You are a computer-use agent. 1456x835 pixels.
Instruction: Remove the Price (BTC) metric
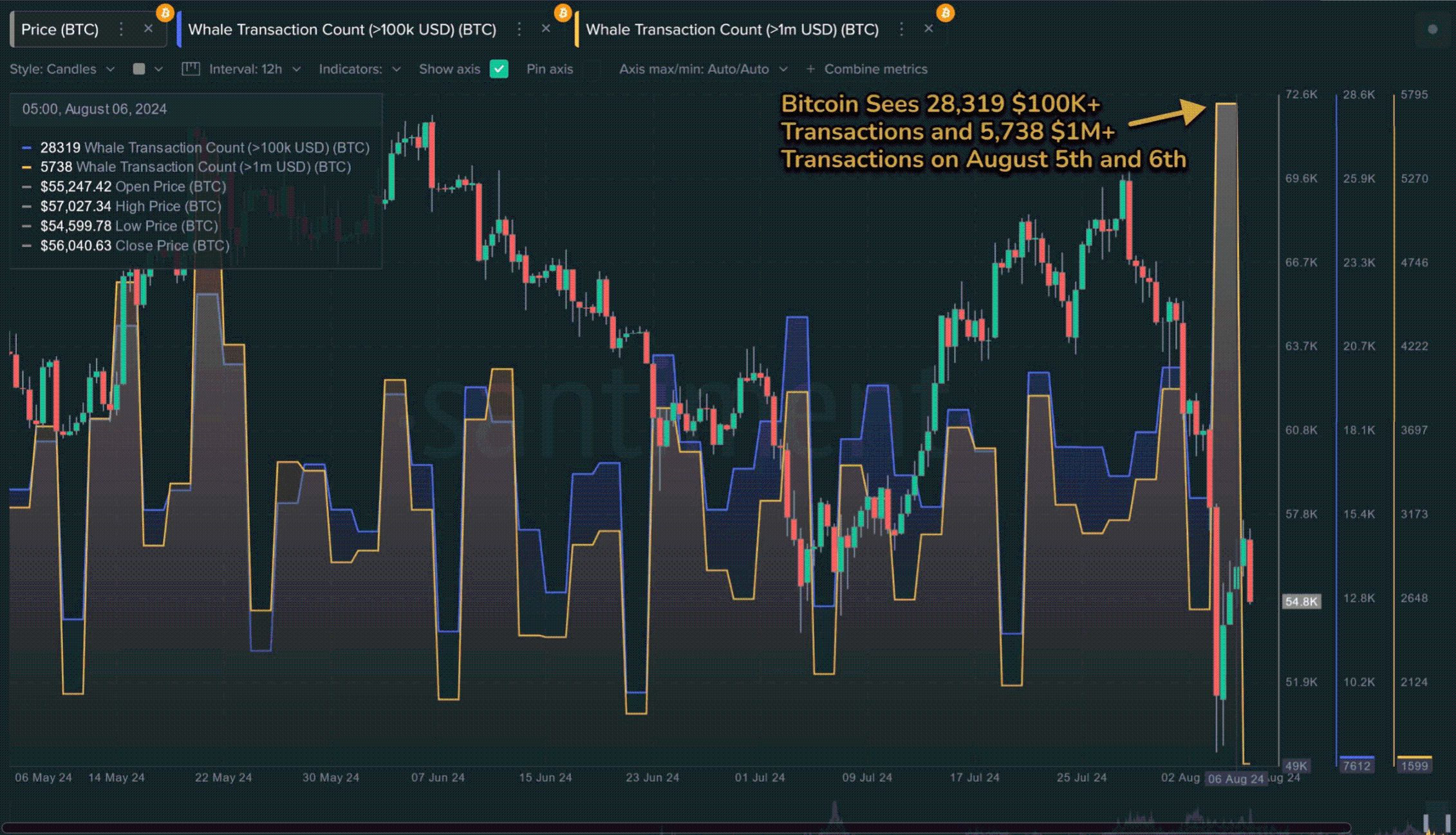(x=148, y=29)
